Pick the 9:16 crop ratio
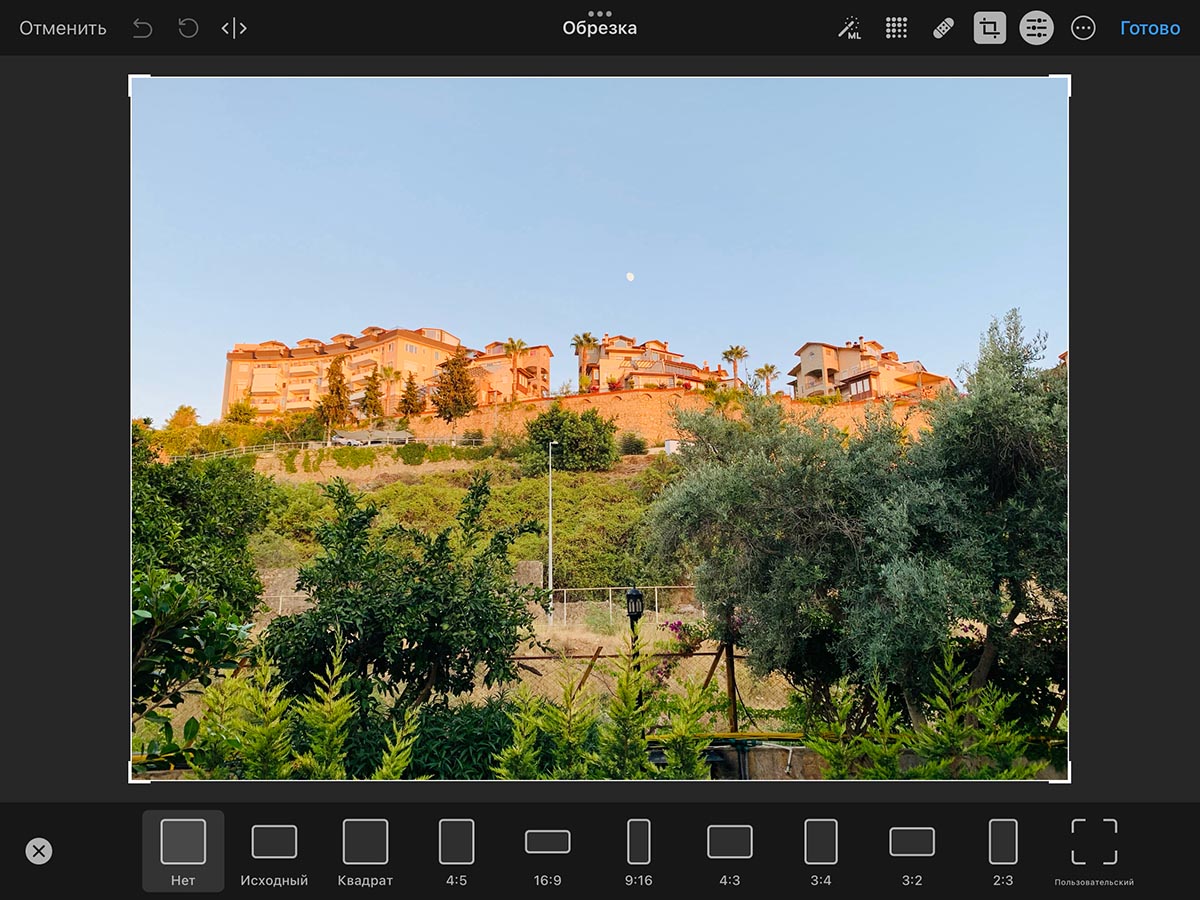The image size is (1200, 900). tap(638, 851)
